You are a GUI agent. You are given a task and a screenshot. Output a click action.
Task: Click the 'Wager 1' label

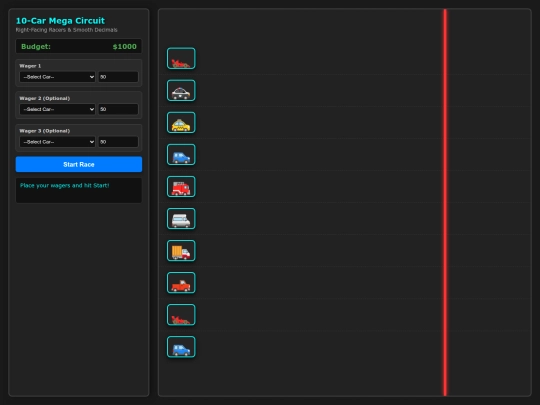(30, 66)
